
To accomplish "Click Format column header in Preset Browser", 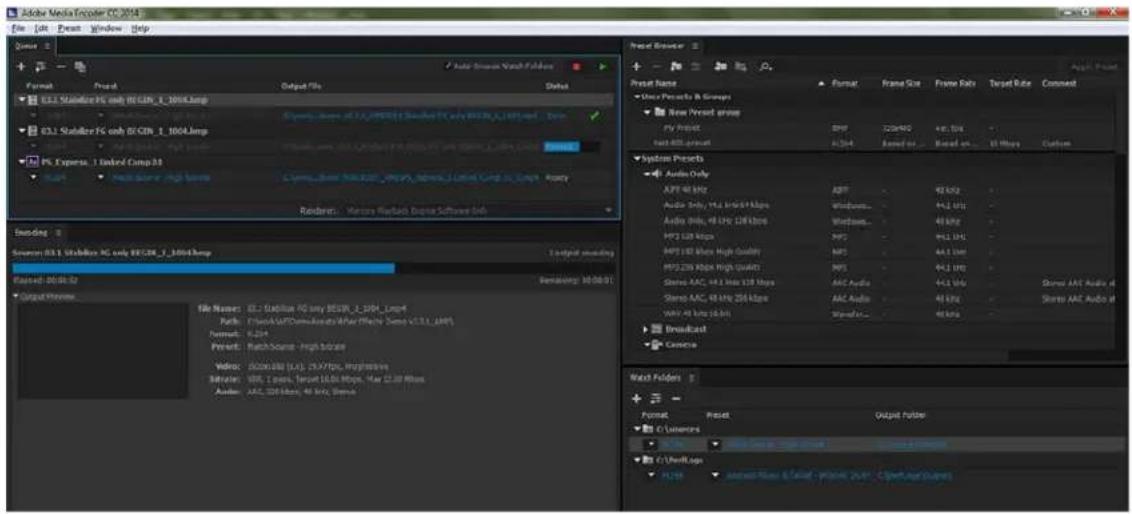I will coord(844,84).
